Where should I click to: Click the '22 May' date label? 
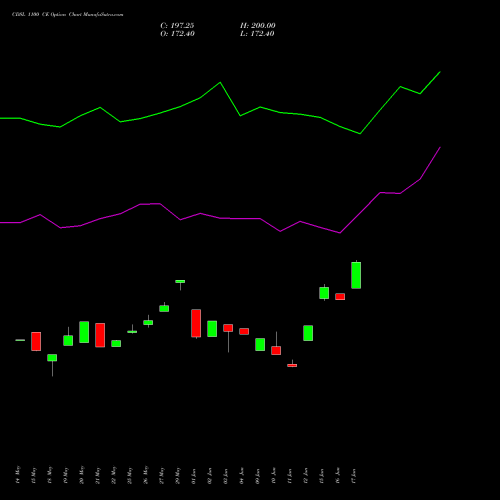click(114, 475)
